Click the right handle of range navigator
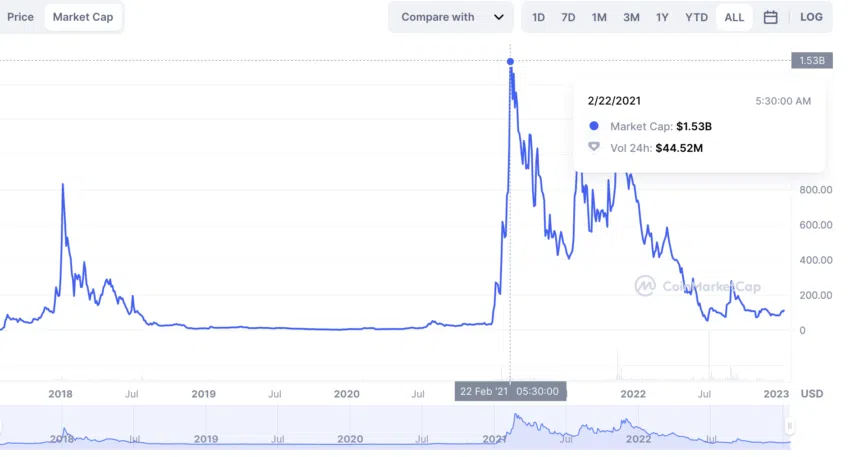 [789, 426]
